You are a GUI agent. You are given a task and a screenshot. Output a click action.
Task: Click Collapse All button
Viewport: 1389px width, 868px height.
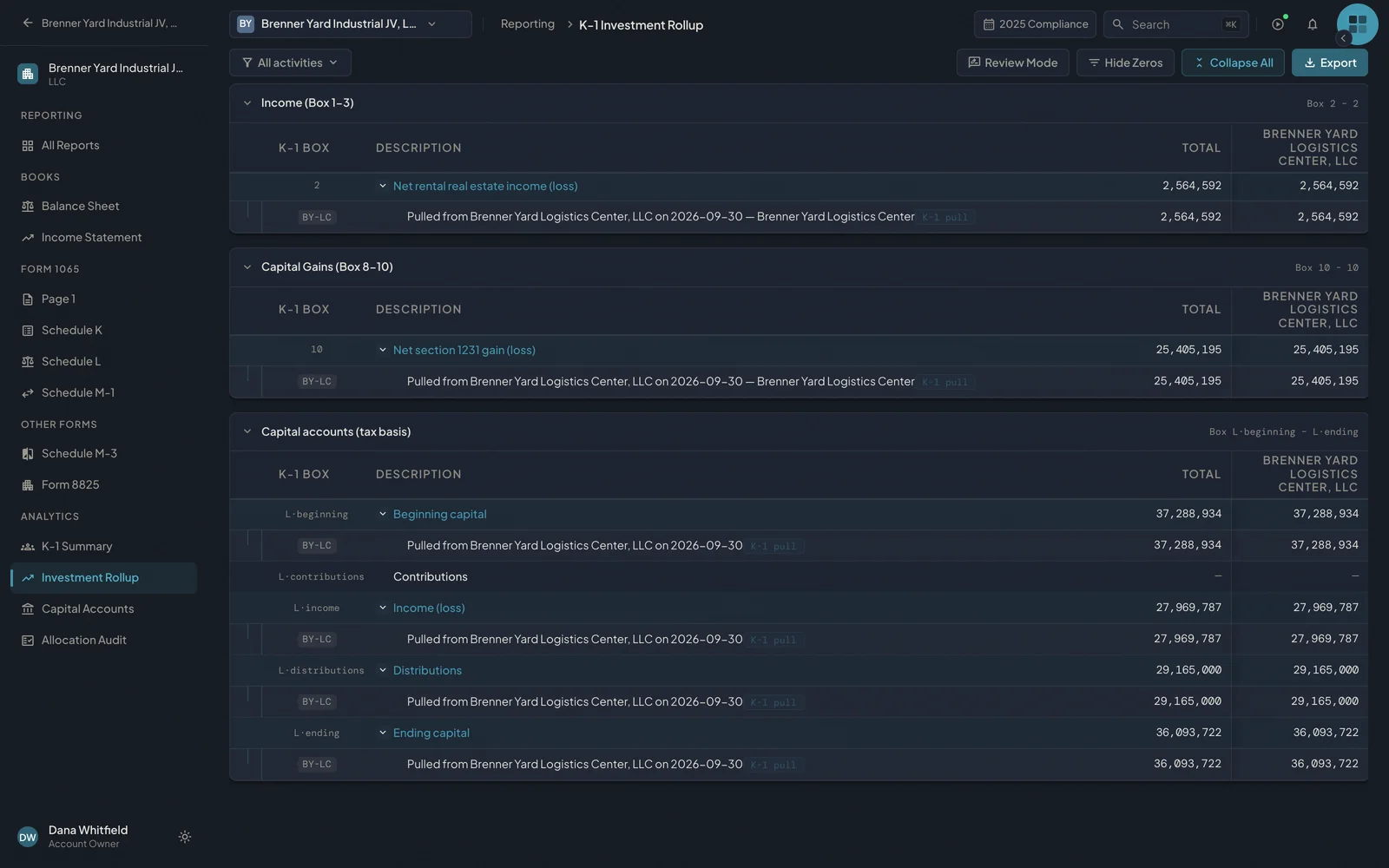tap(1233, 62)
